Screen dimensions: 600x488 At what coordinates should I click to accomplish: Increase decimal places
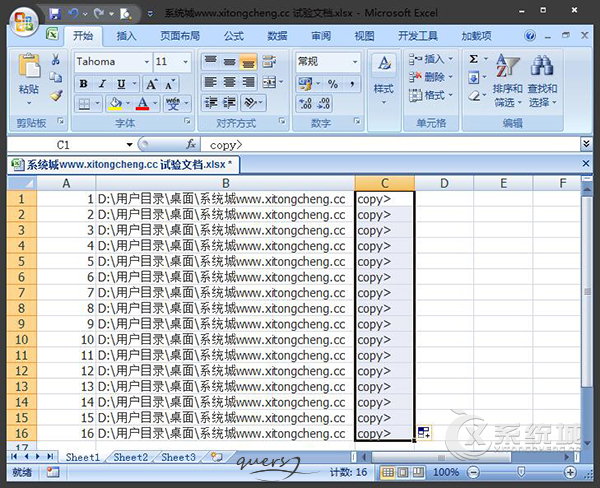coord(305,103)
